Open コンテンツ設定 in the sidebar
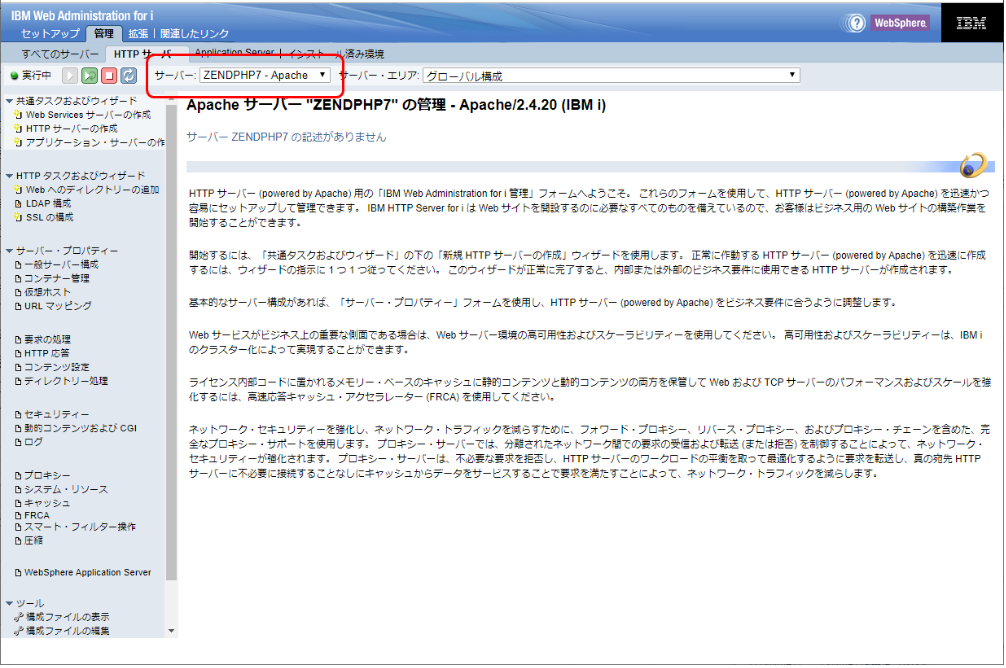 click(57, 368)
